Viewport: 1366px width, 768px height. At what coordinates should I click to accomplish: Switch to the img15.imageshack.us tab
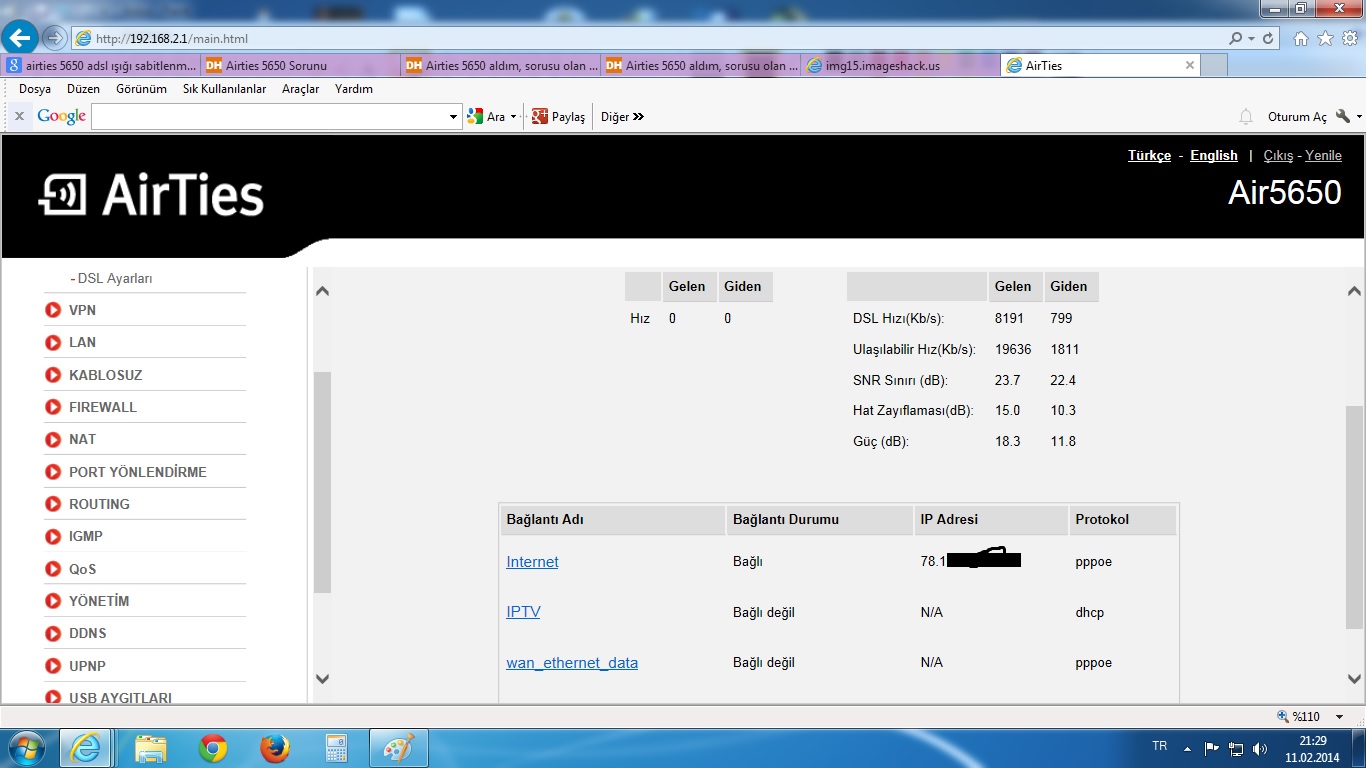900,66
